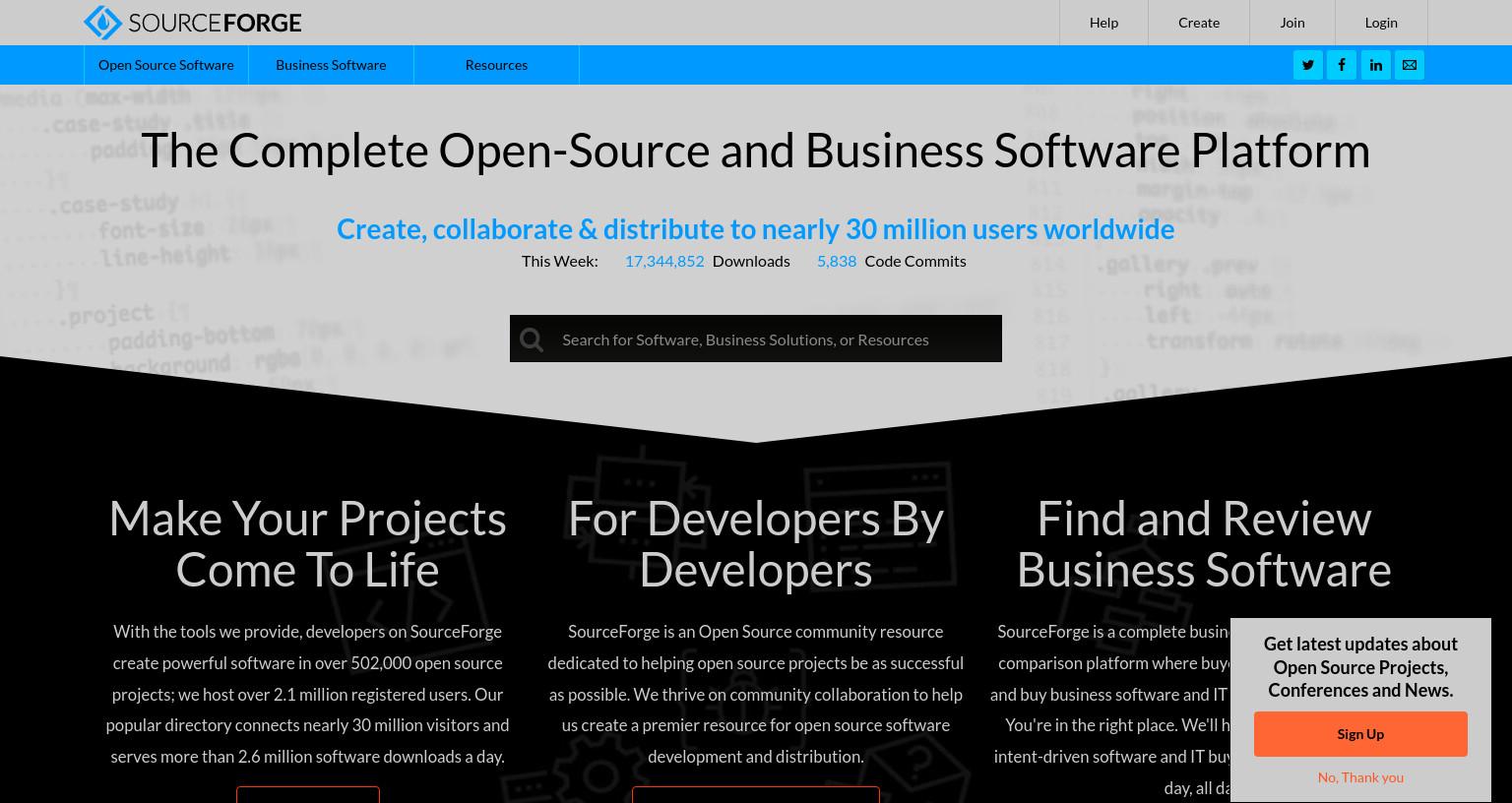
Task: Click the 5,838 code commits number
Action: point(837,261)
